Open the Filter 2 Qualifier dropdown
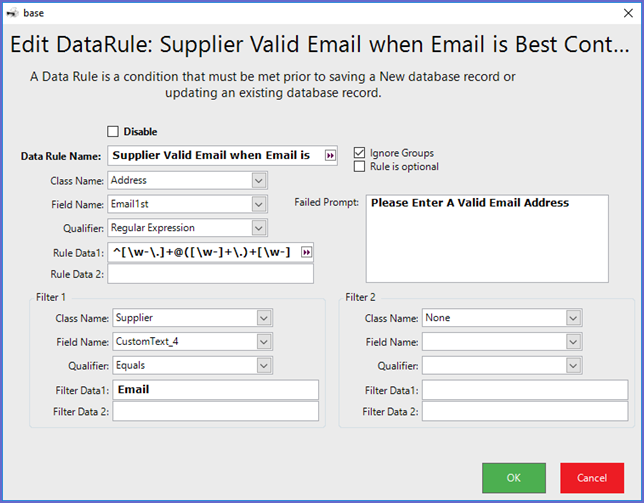The image size is (644, 503). [572, 366]
